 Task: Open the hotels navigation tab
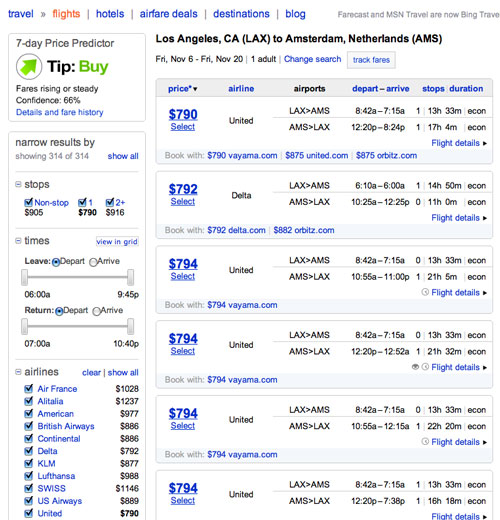110,14
